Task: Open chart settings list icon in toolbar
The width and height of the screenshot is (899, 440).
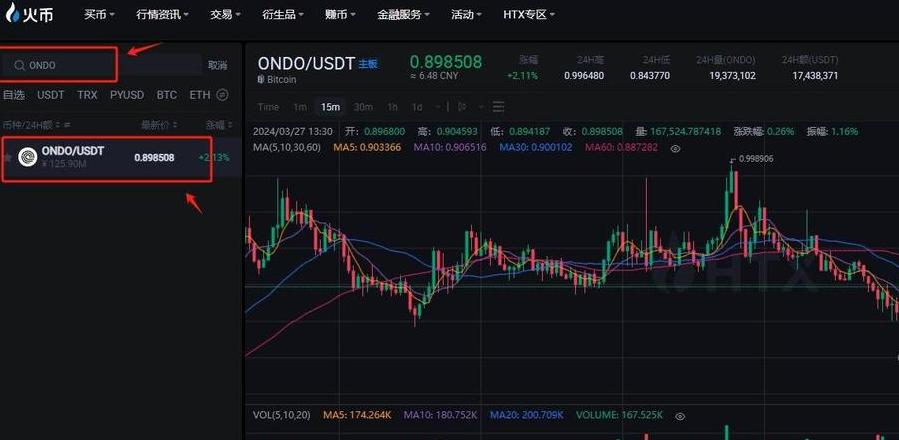Action: pyautogui.click(x=499, y=107)
